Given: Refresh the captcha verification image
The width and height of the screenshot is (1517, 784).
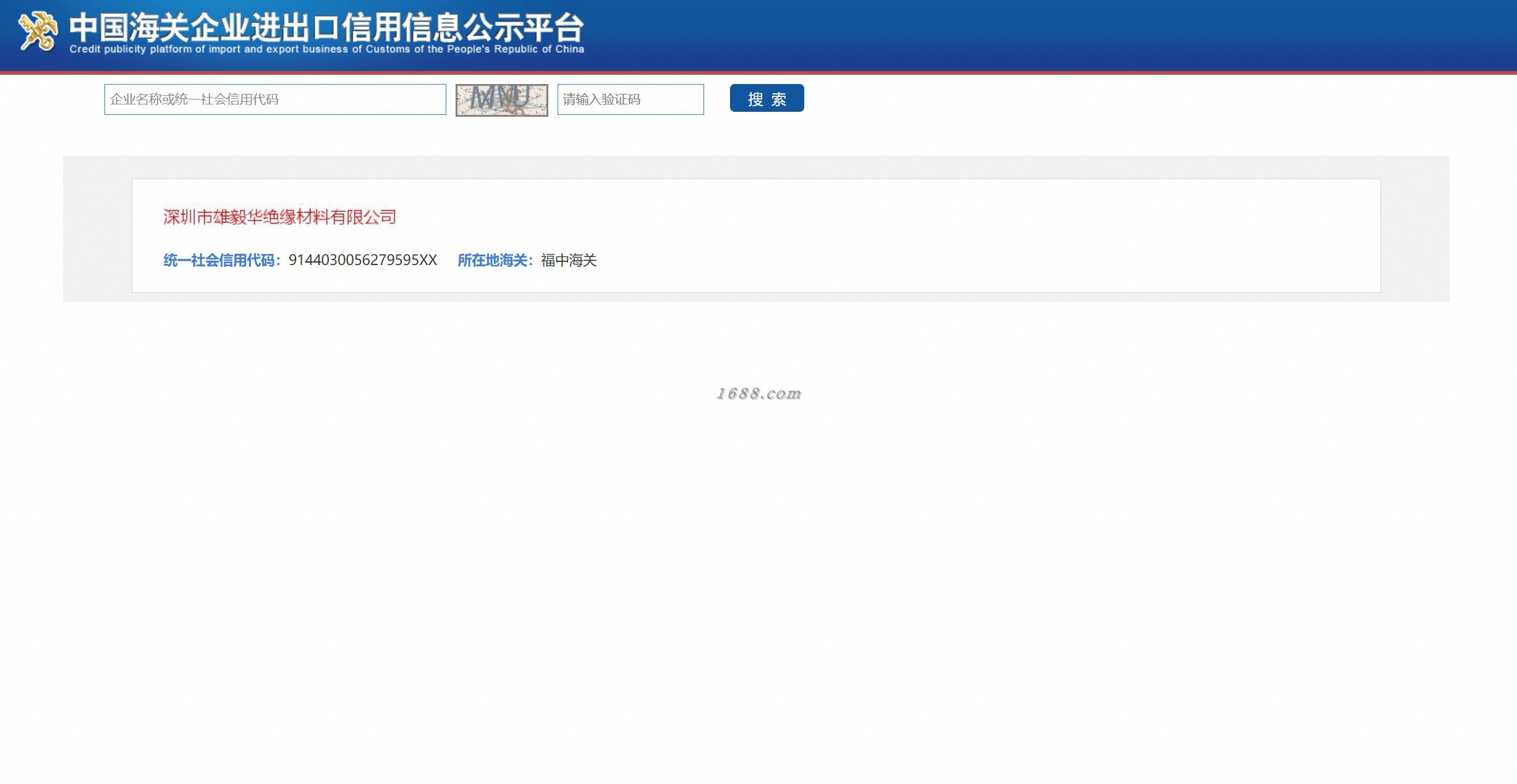Looking at the screenshot, I should point(502,100).
